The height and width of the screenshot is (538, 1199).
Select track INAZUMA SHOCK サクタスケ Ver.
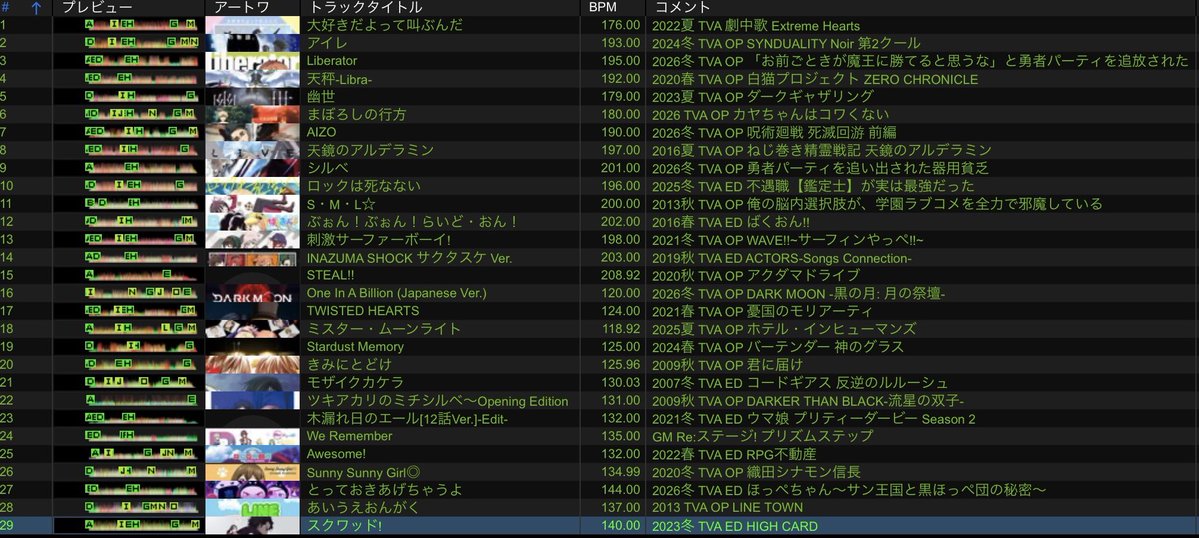[x=409, y=258]
